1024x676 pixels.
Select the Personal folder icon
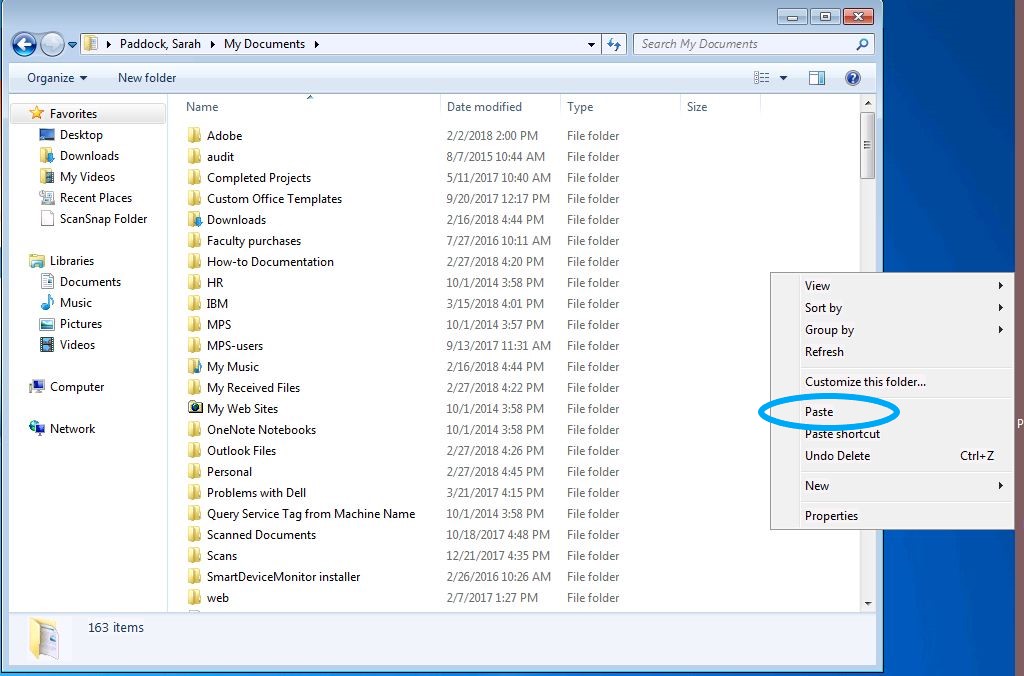point(194,472)
